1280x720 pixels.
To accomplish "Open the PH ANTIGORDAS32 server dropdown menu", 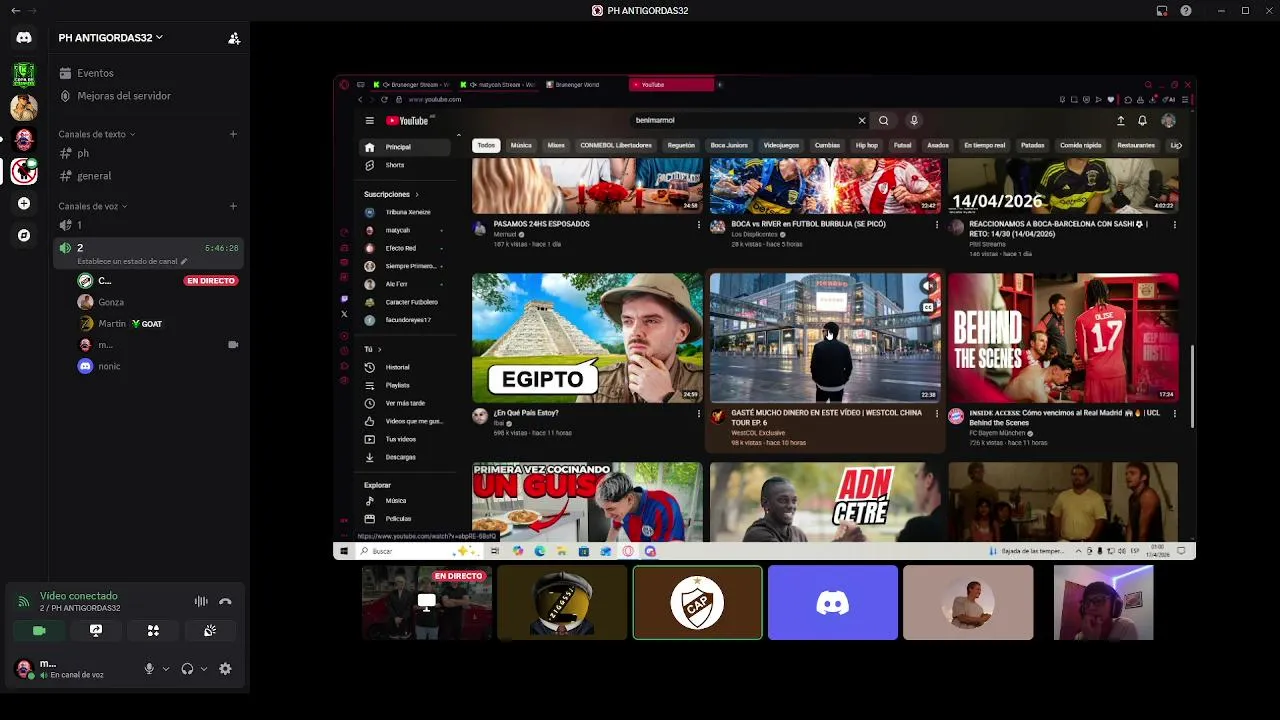I will pyautogui.click(x=110, y=38).
